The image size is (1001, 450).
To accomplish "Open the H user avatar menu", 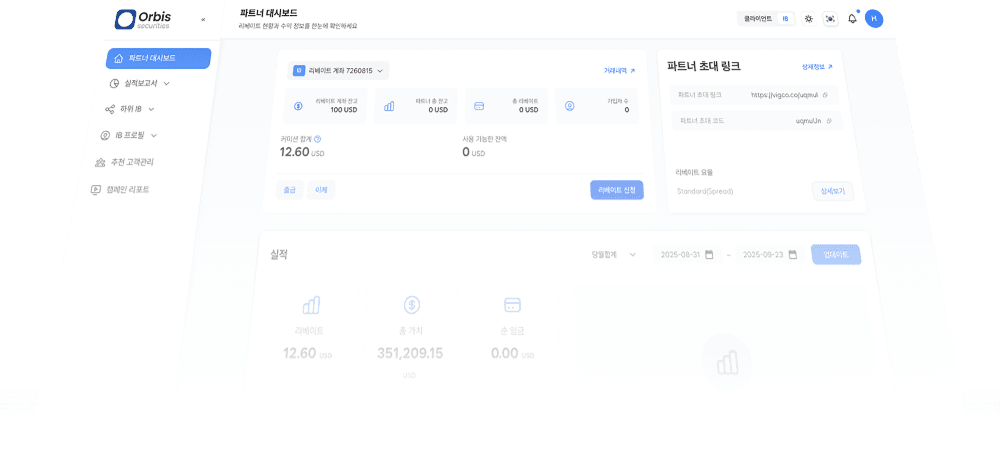I will coord(874,19).
